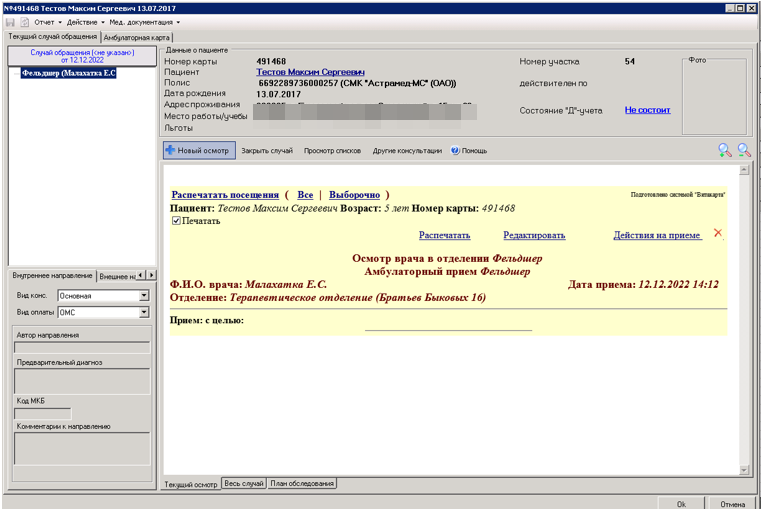Click Просмотр списков in toolbar
762x509 pixels.
coord(332,151)
